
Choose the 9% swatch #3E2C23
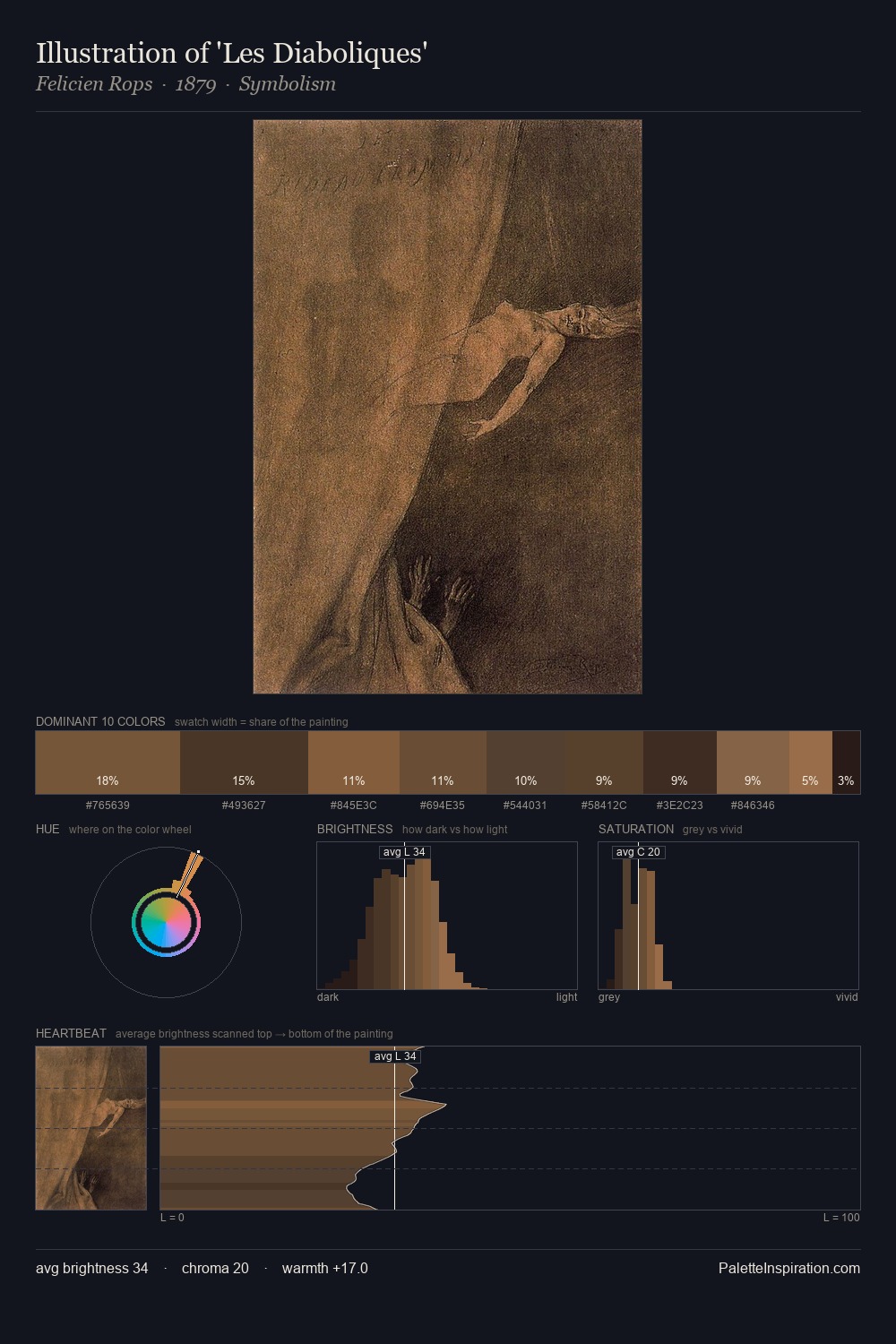680,762
